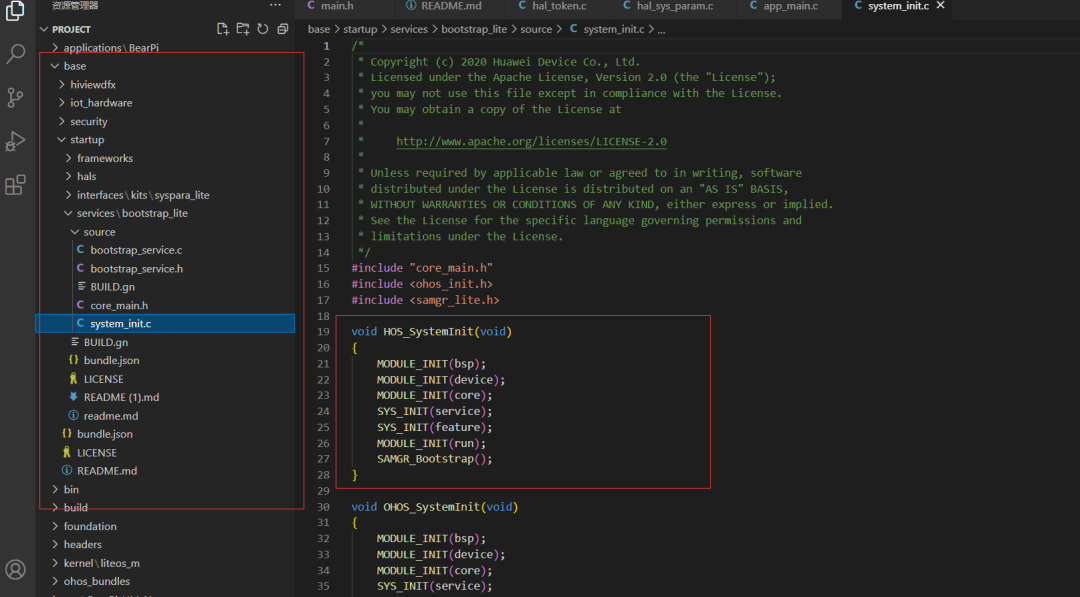Image resolution: width=1080 pixels, height=597 pixels.
Task: Expand the headers folder
Action: coord(83,545)
